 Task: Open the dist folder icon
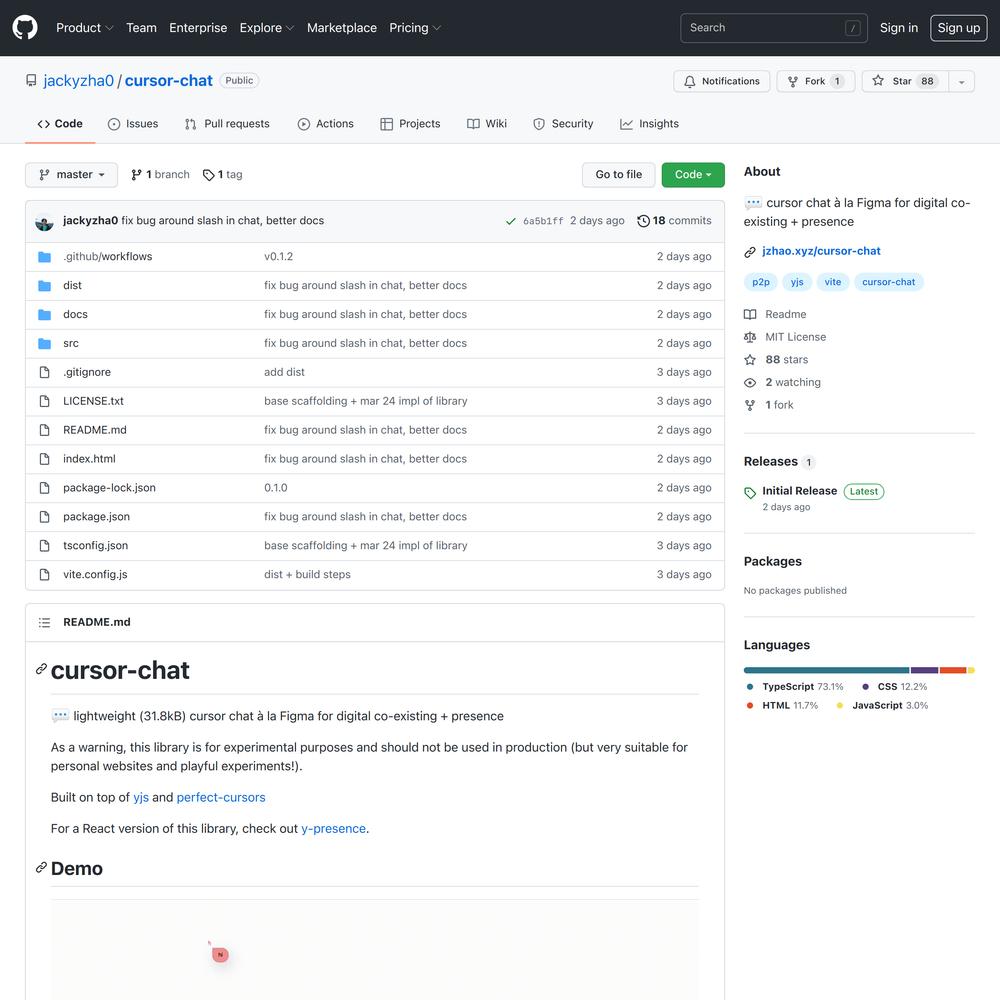(44, 285)
